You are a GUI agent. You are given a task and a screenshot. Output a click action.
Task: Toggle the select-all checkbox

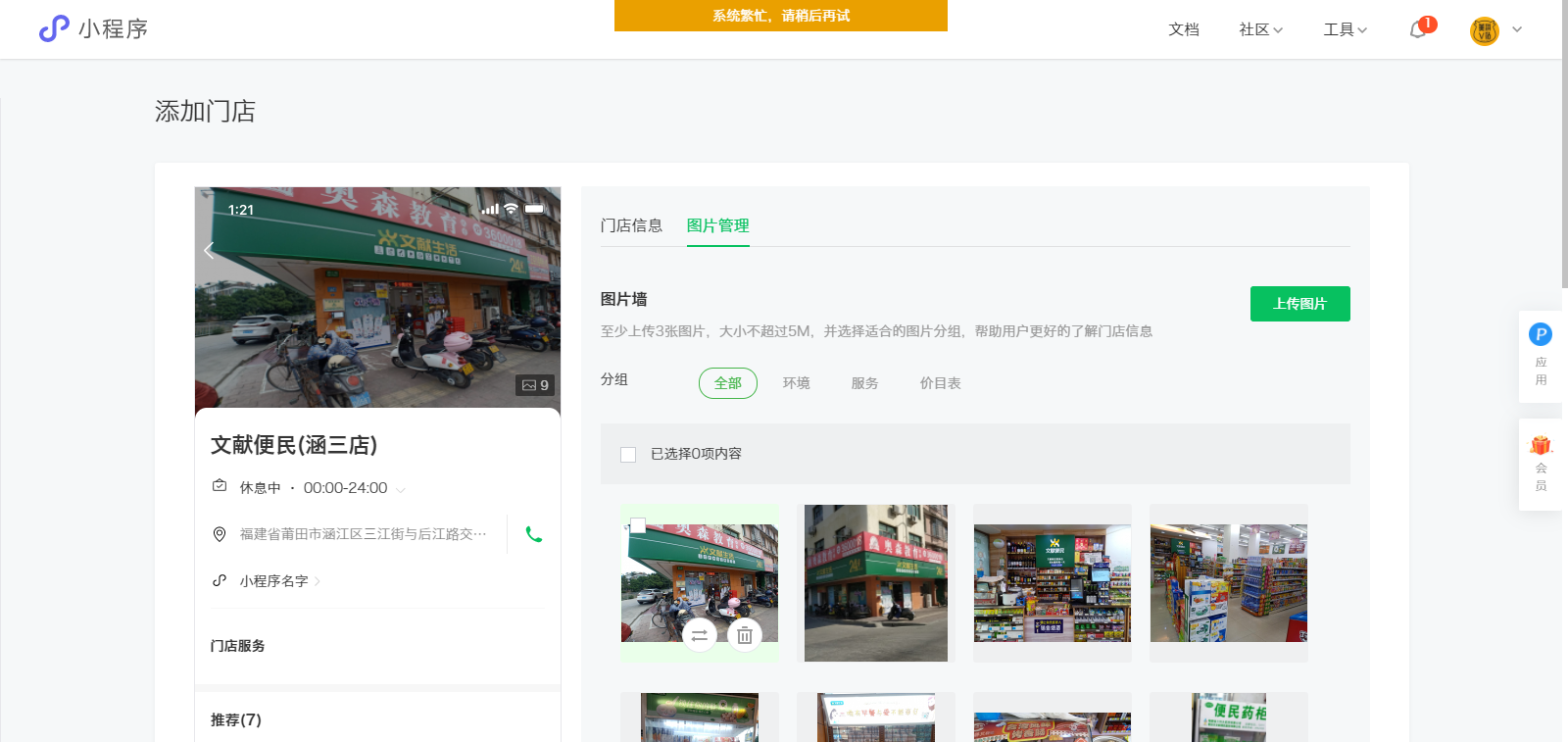[x=628, y=454]
